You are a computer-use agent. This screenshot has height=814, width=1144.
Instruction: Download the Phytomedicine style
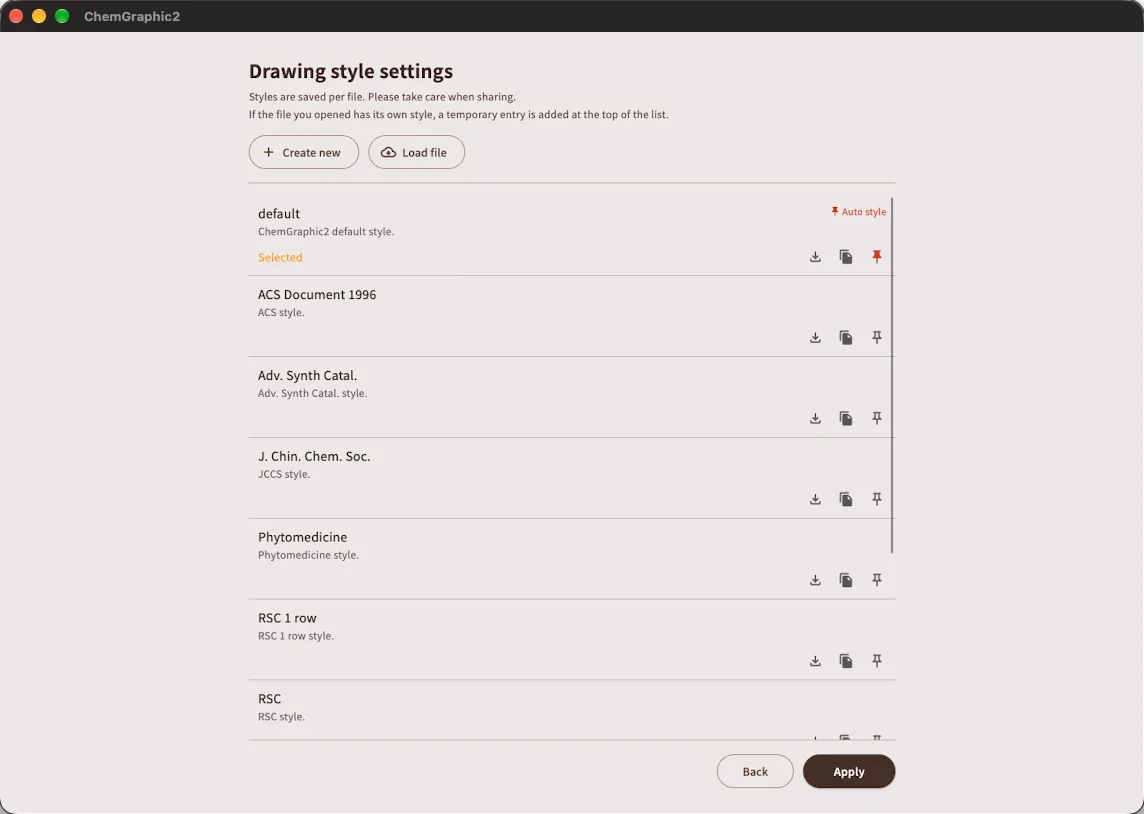click(815, 581)
